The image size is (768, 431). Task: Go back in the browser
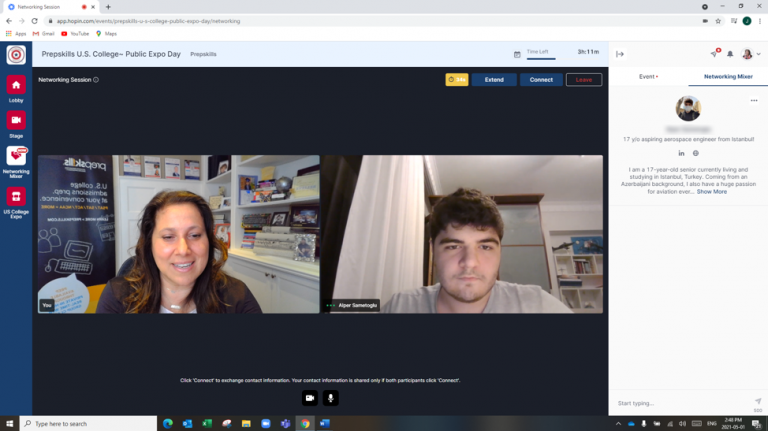(9, 21)
